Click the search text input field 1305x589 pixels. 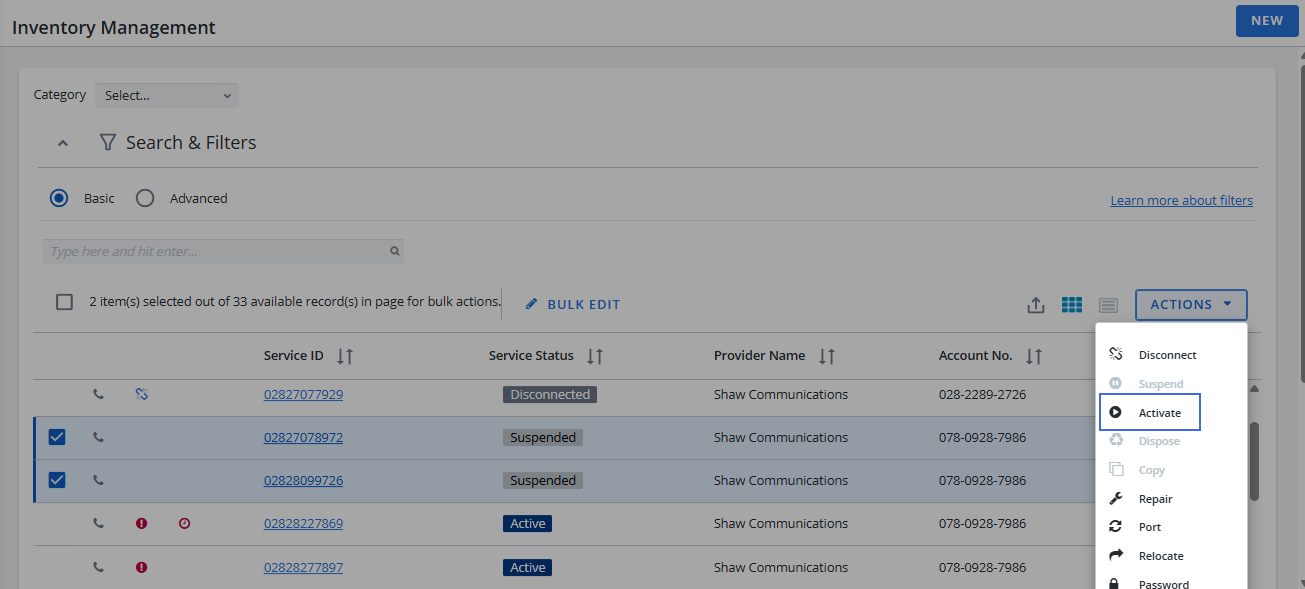pos(215,252)
